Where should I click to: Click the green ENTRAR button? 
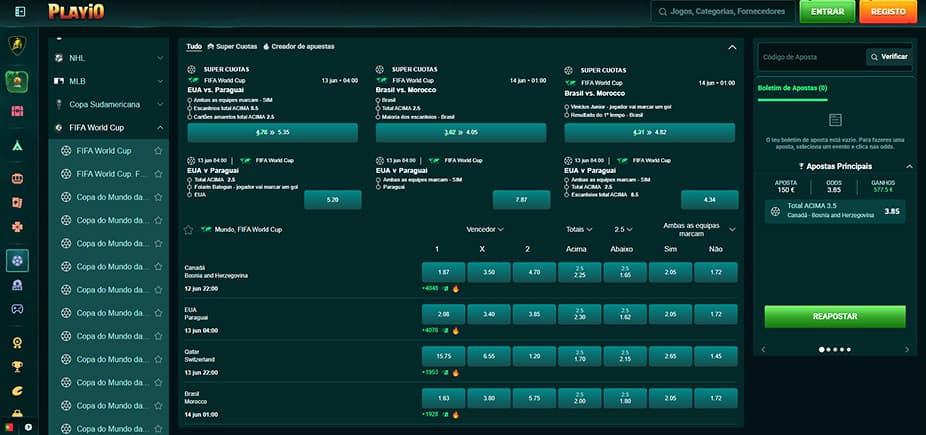tap(827, 12)
